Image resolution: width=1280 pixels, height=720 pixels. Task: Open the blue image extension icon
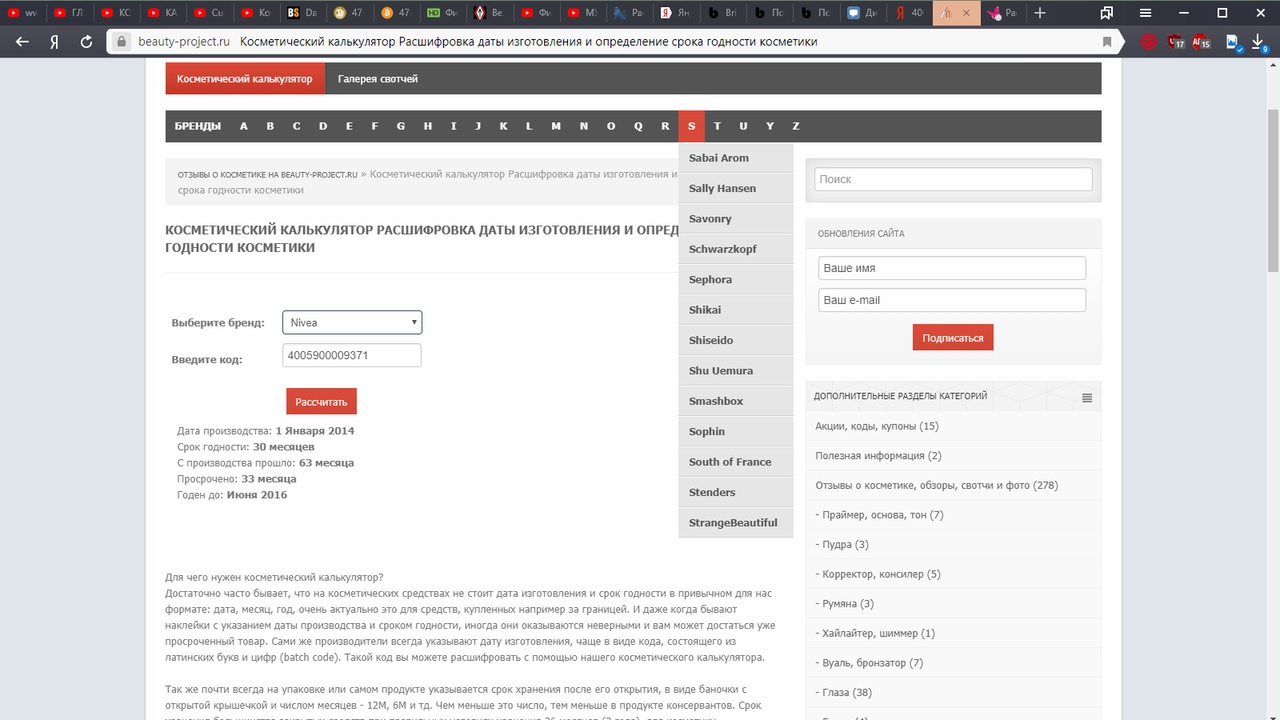pos(1233,42)
